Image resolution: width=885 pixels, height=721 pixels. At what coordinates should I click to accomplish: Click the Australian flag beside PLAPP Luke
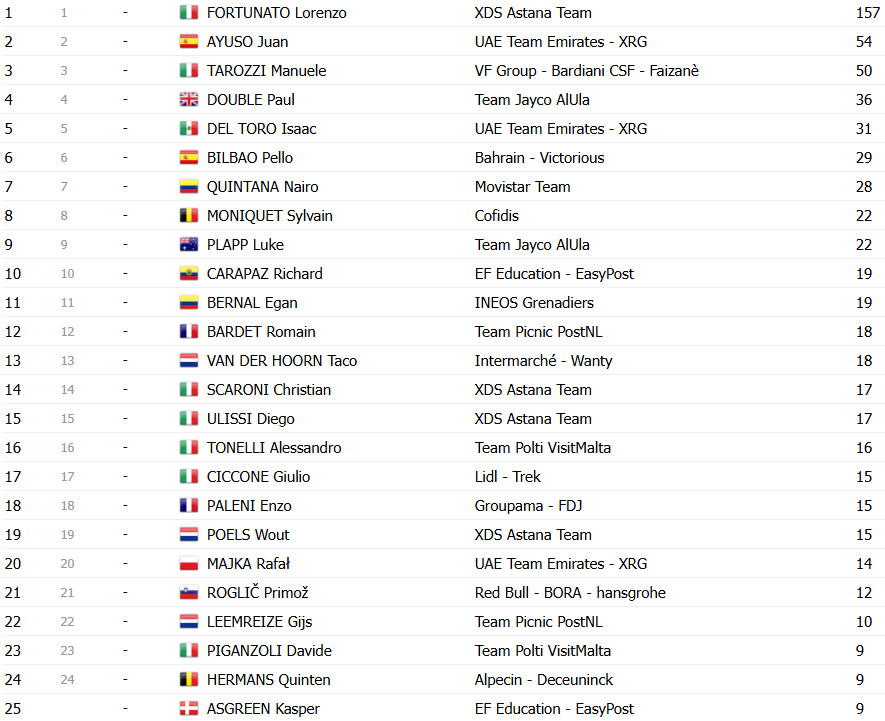coord(189,244)
